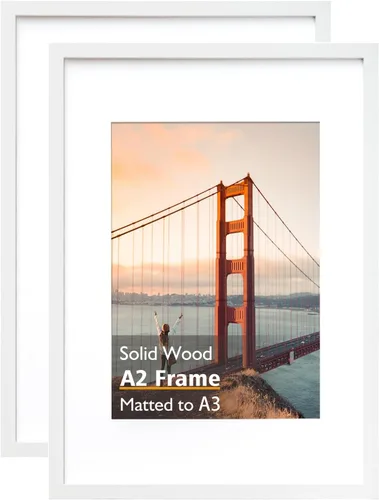
Task: Click the "Solid Wood" text overlay
Action: click(166, 353)
